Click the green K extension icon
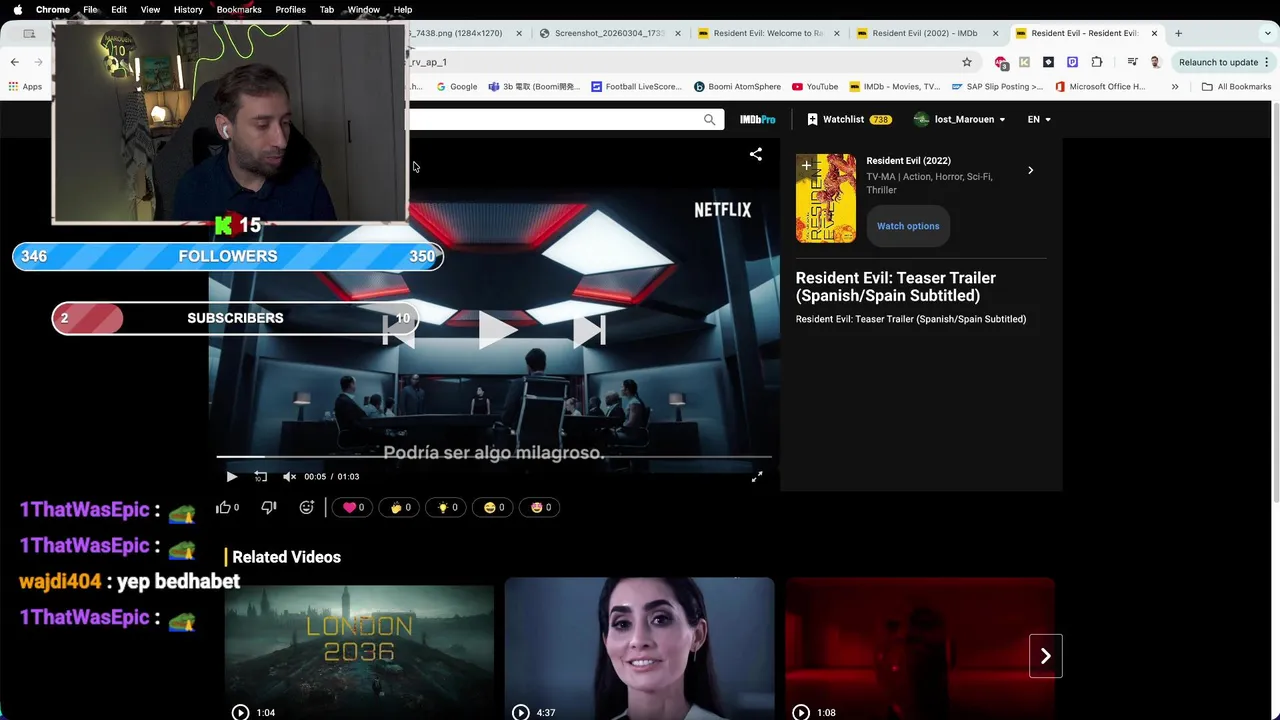The height and width of the screenshot is (720, 1280). point(1024,62)
